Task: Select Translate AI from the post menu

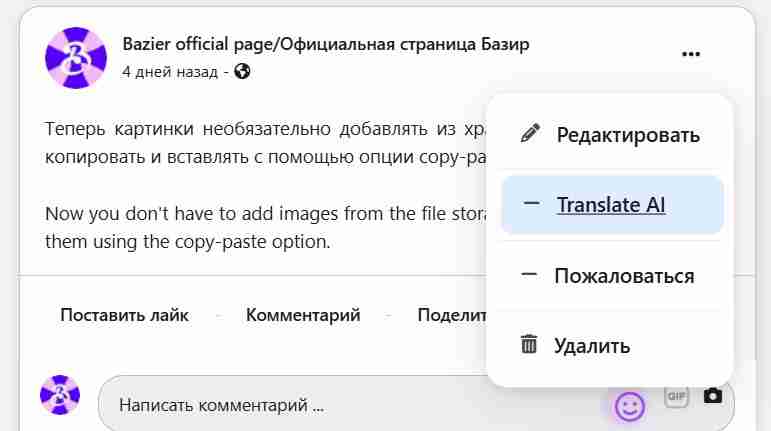Action: point(610,205)
